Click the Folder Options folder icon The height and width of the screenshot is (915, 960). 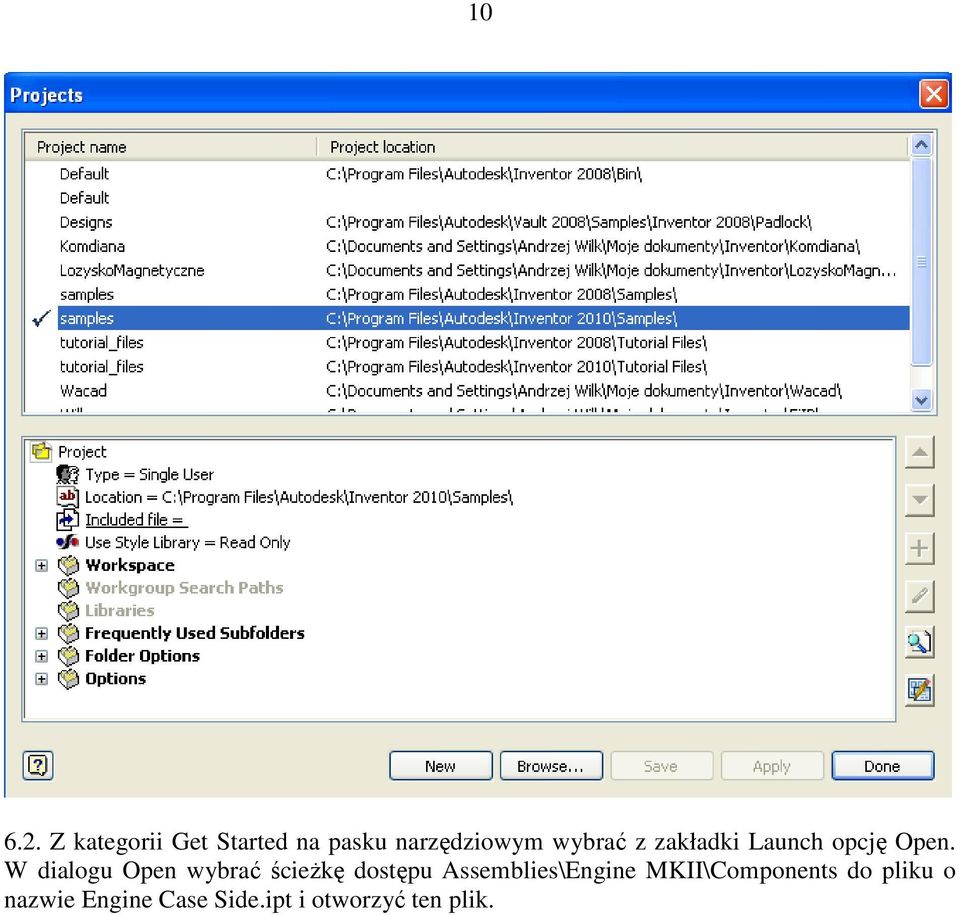pyautogui.click(x=69, y=655)
